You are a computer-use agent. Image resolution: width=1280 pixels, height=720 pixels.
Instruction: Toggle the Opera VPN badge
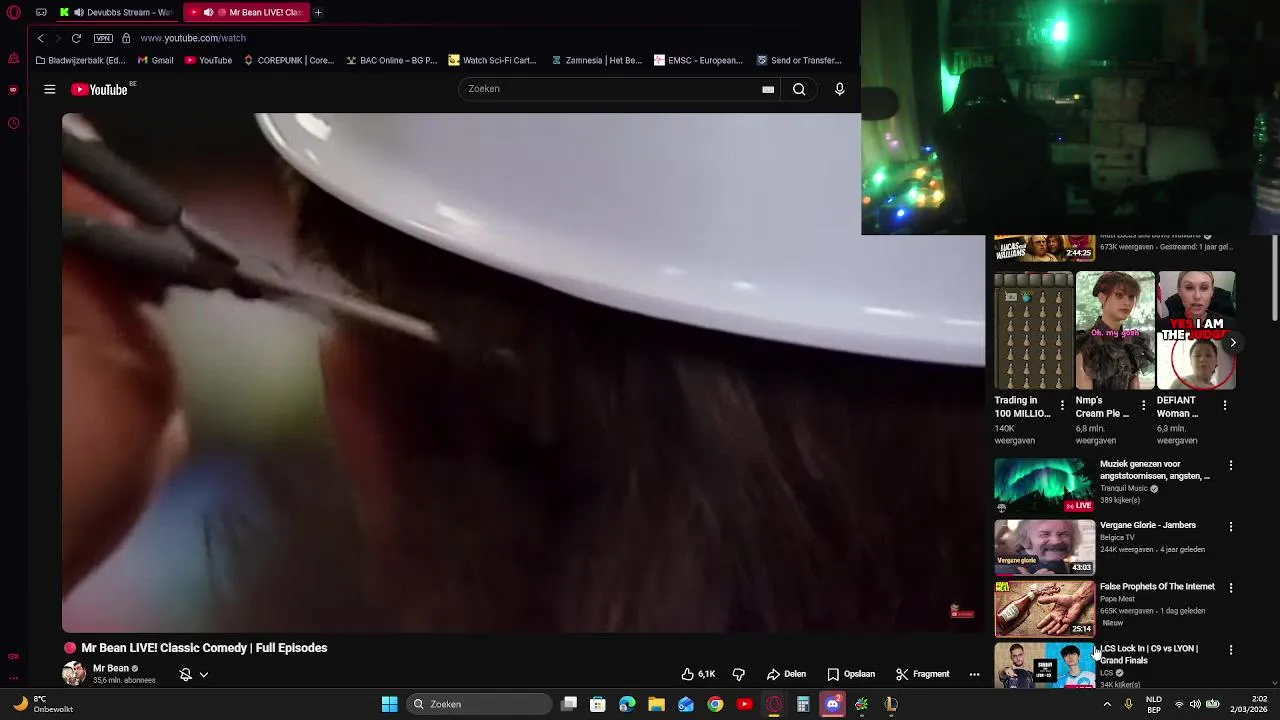[103, 38]
